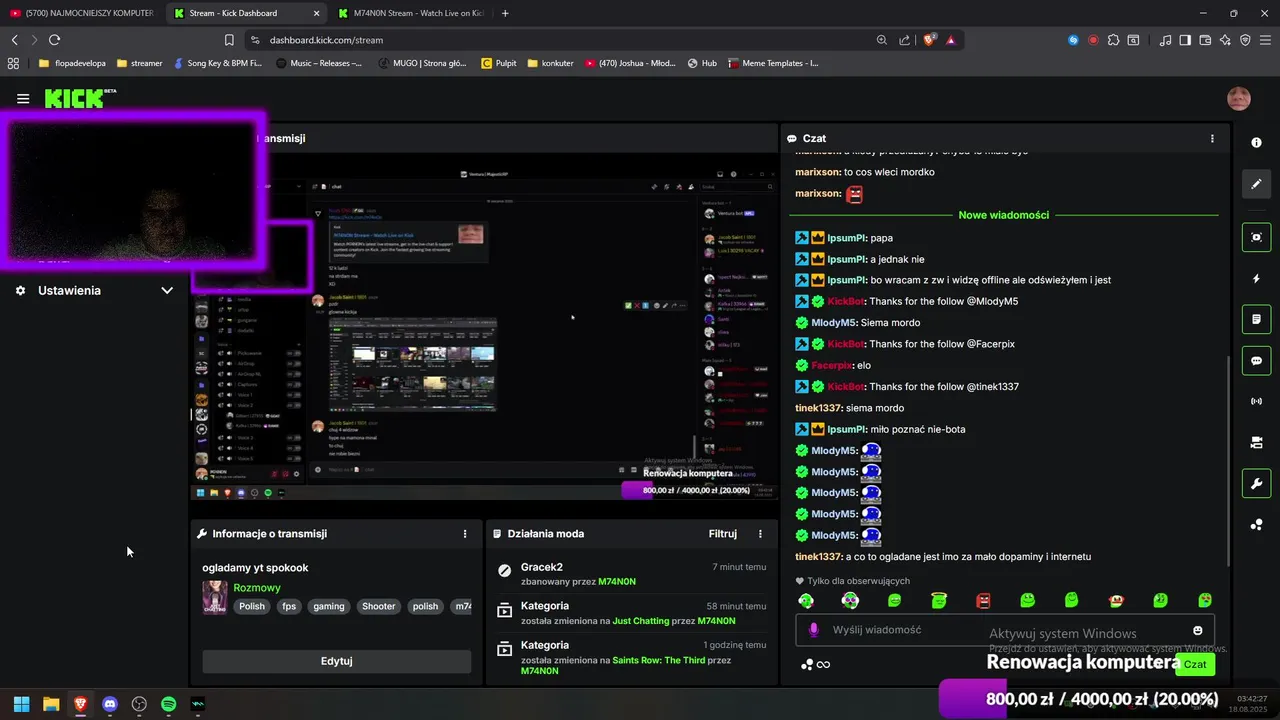
Task: Open stream info panel three-dot menu
Action: tap(465, 534)
